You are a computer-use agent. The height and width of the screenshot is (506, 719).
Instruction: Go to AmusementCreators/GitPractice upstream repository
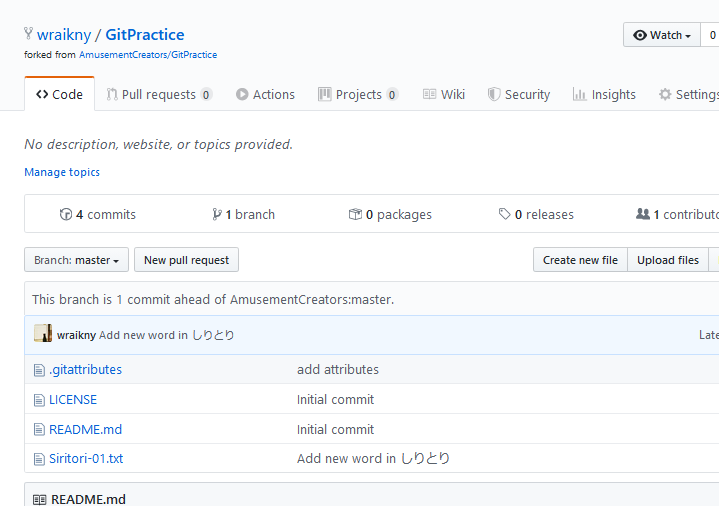click(148, 55)
